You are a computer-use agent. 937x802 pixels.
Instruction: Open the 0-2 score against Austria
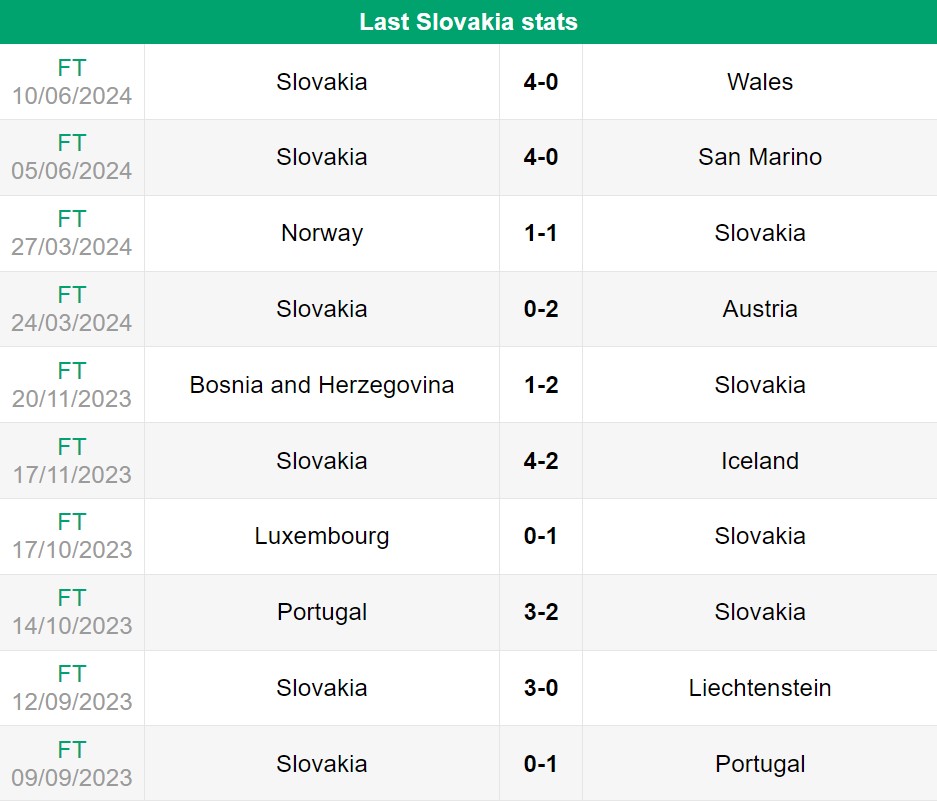(x=541, y=309)
